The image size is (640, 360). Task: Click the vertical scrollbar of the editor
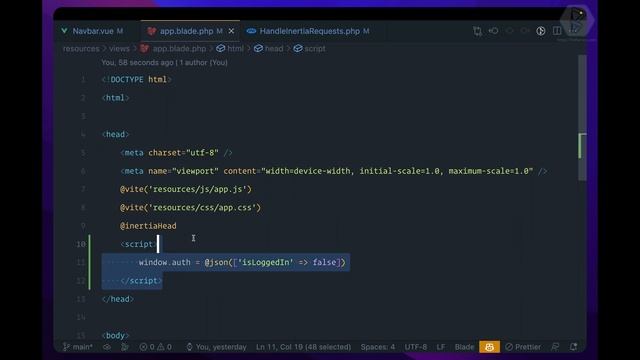(582, 118)
